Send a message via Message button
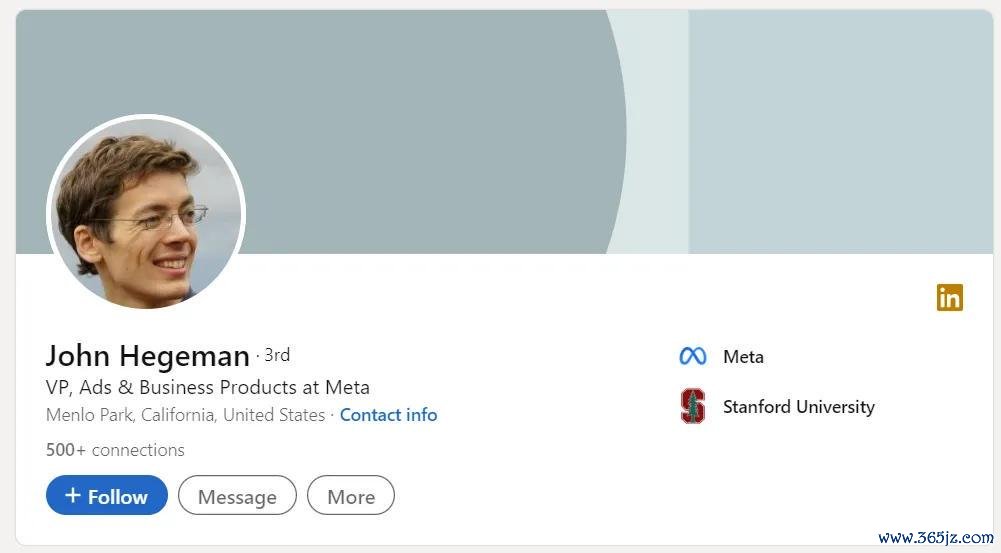The image size is (1001, 553). [237, 496]
